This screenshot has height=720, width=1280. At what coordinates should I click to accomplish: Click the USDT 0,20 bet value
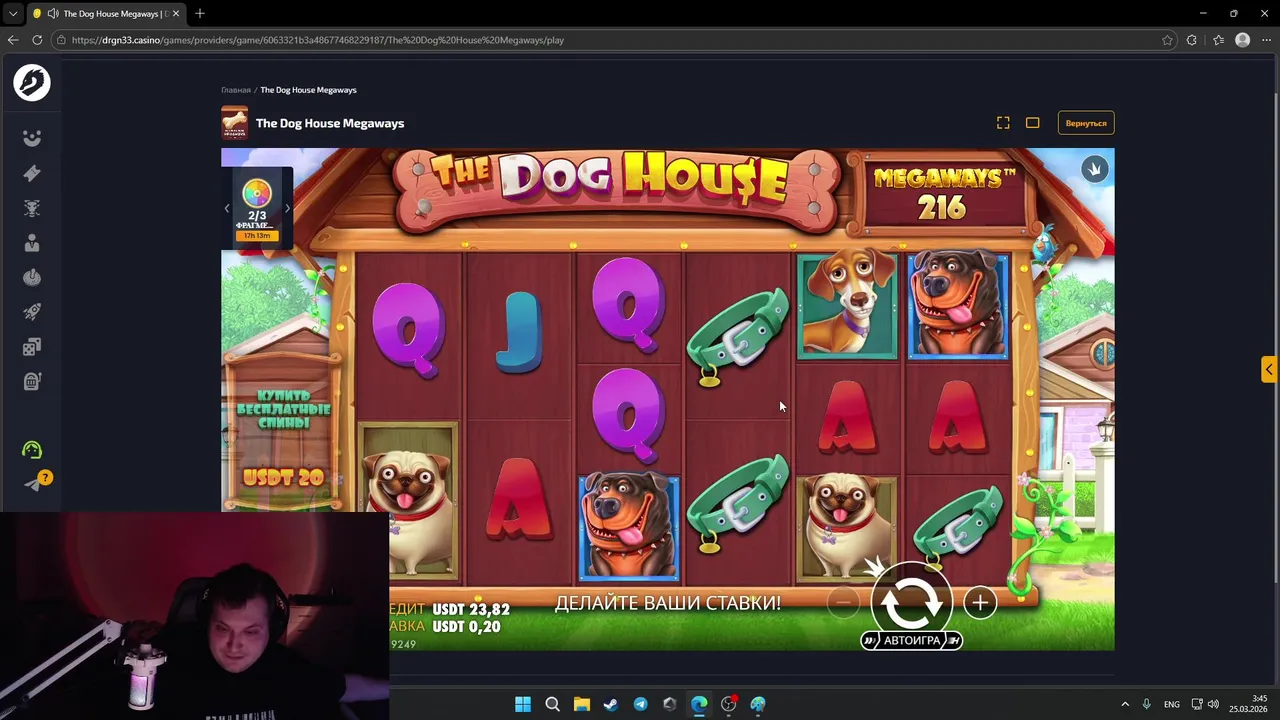[x=466, y=627]
